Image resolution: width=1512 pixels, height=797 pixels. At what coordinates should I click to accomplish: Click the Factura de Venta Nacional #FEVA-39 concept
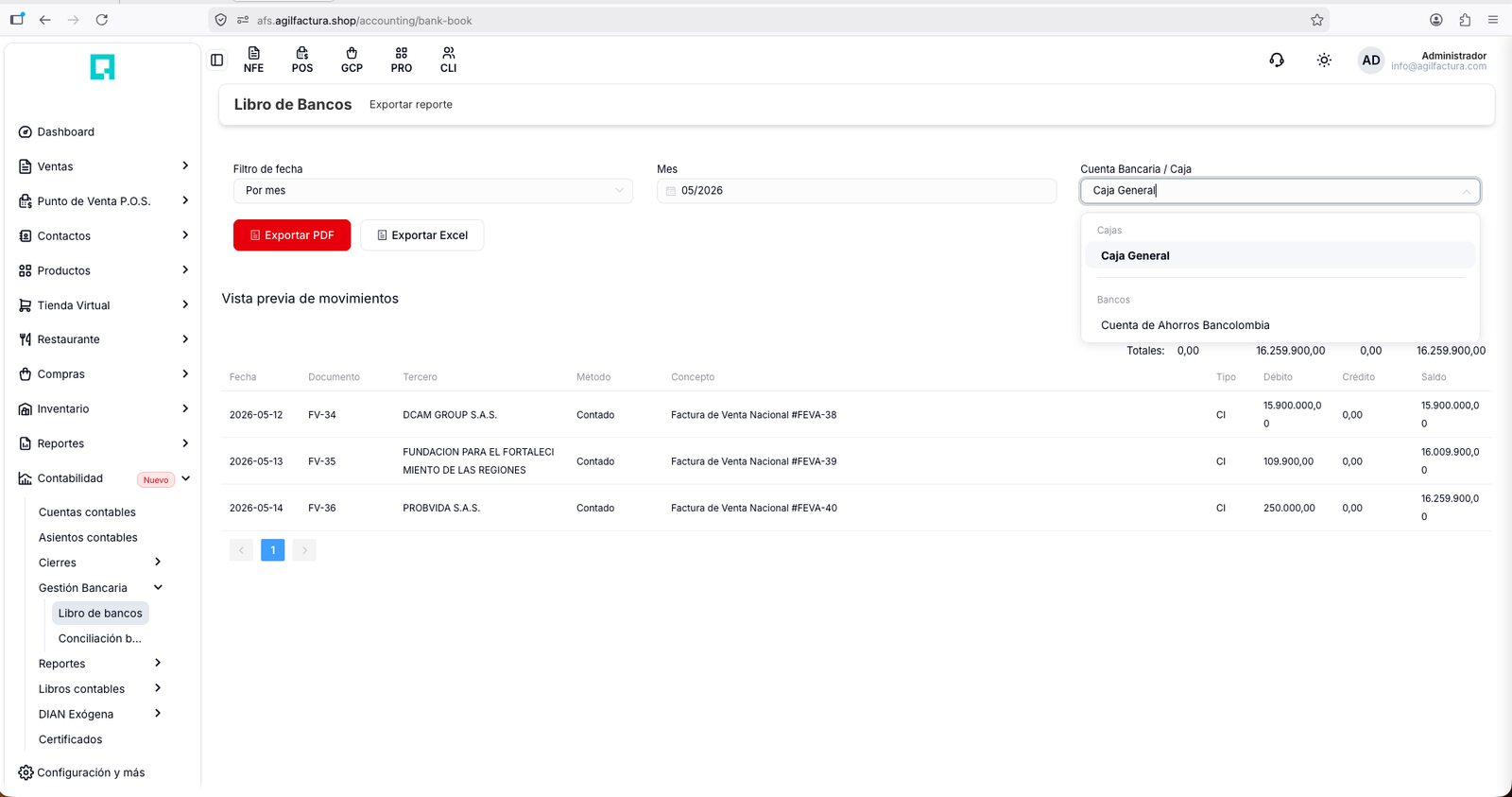pos(753,461)
